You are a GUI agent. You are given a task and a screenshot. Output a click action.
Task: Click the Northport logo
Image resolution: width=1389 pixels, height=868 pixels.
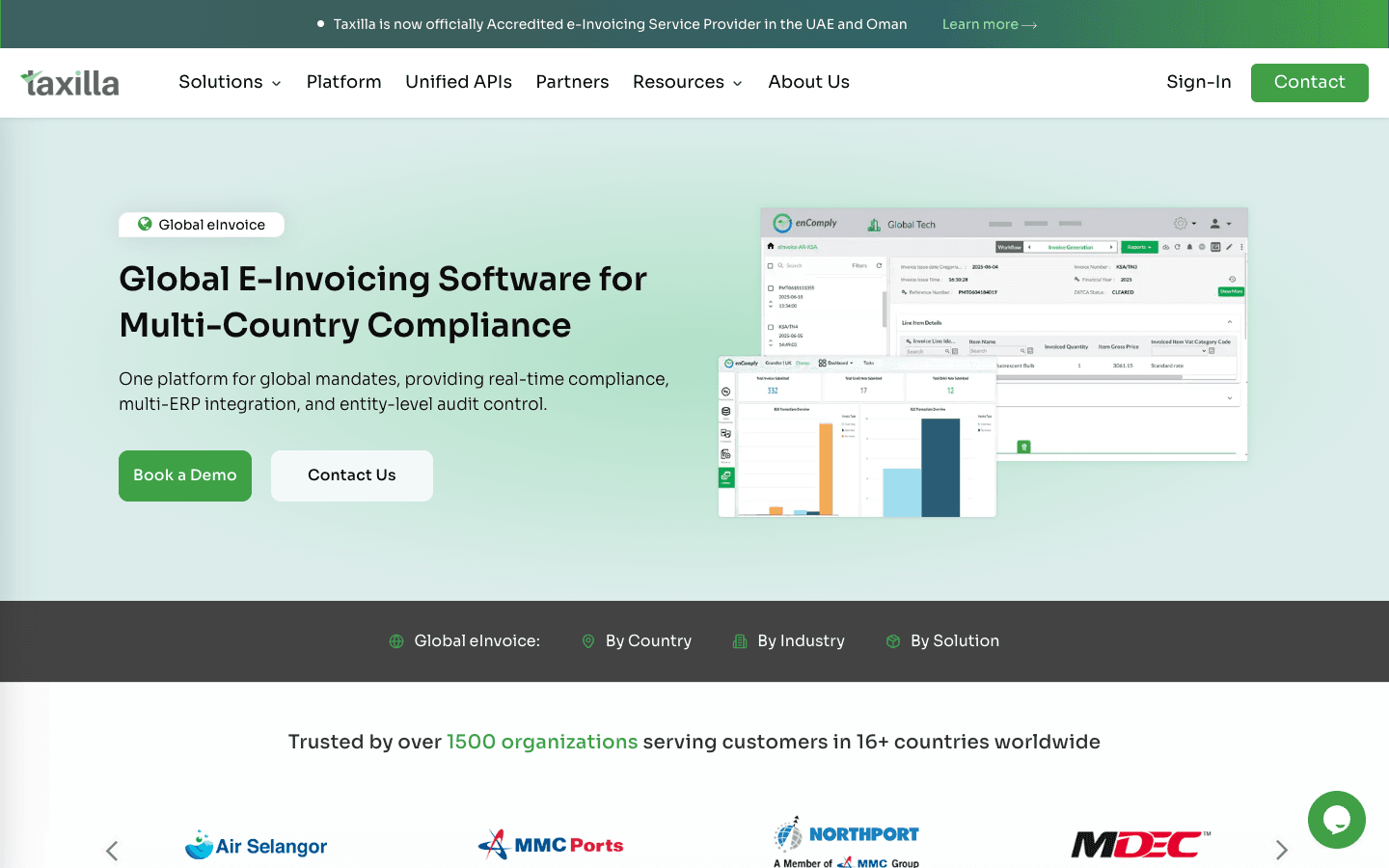point(846,844)
